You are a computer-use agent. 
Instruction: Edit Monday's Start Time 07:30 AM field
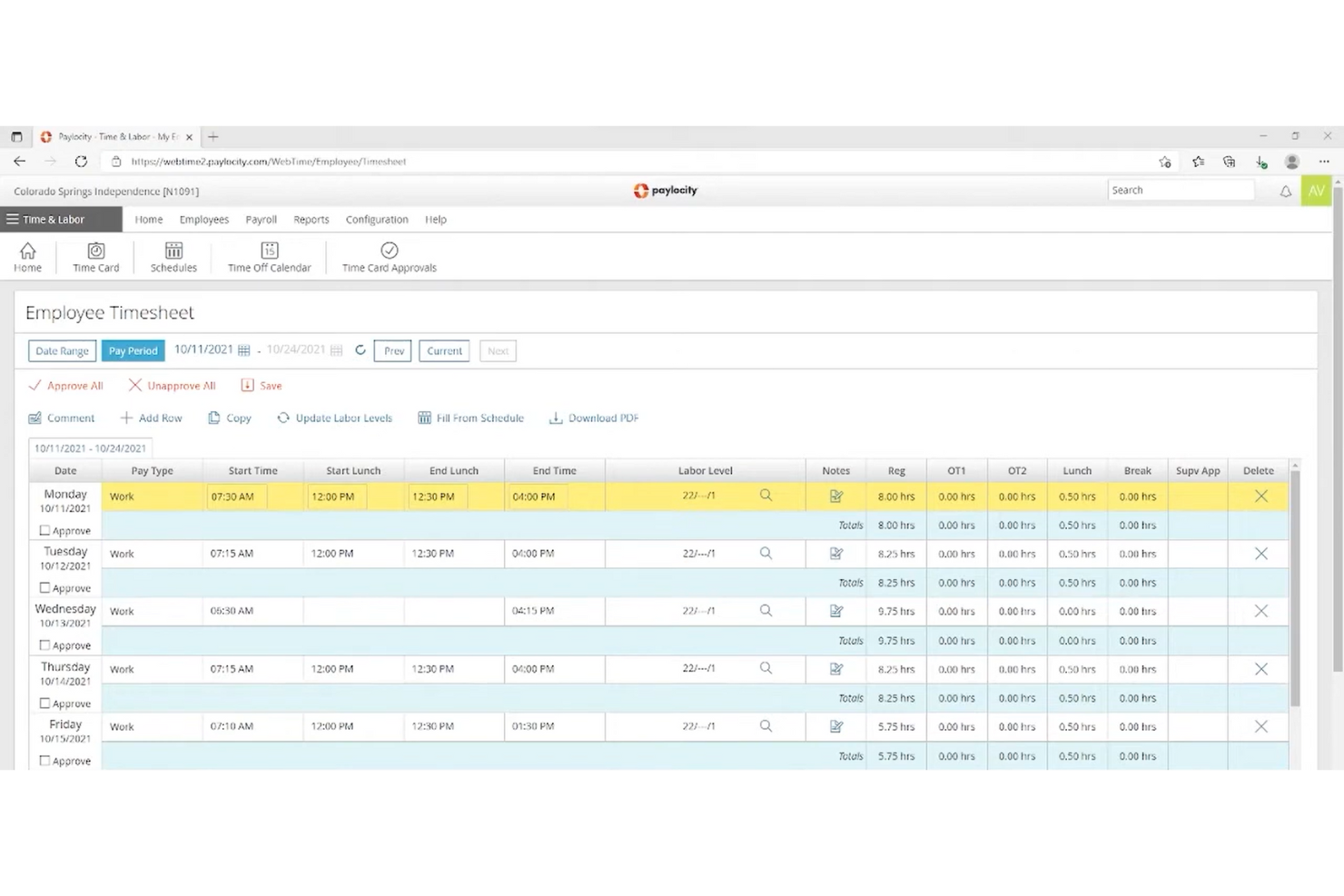(x=237, y=497)
